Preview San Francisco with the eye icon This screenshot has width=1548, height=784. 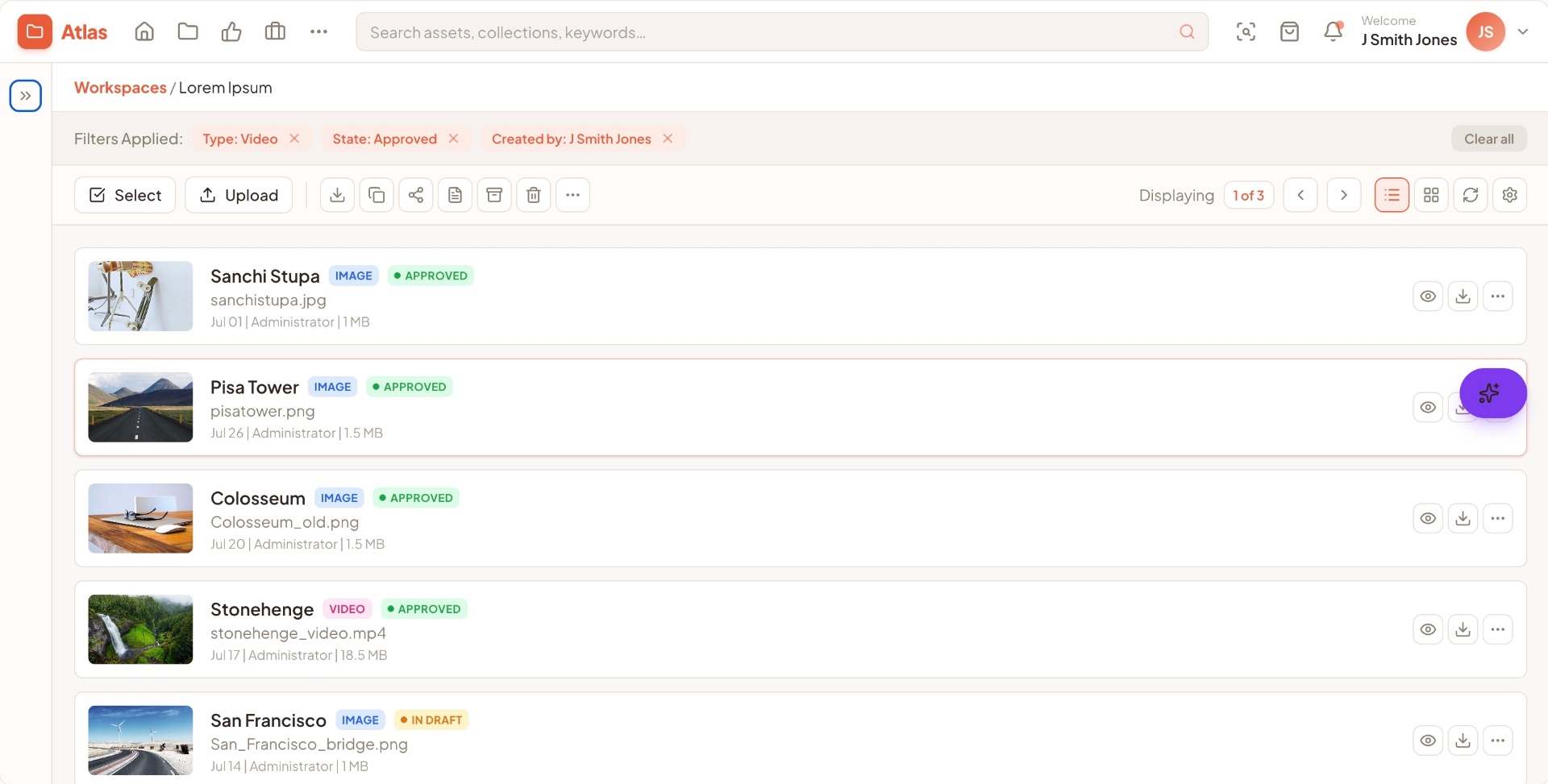1428,741
